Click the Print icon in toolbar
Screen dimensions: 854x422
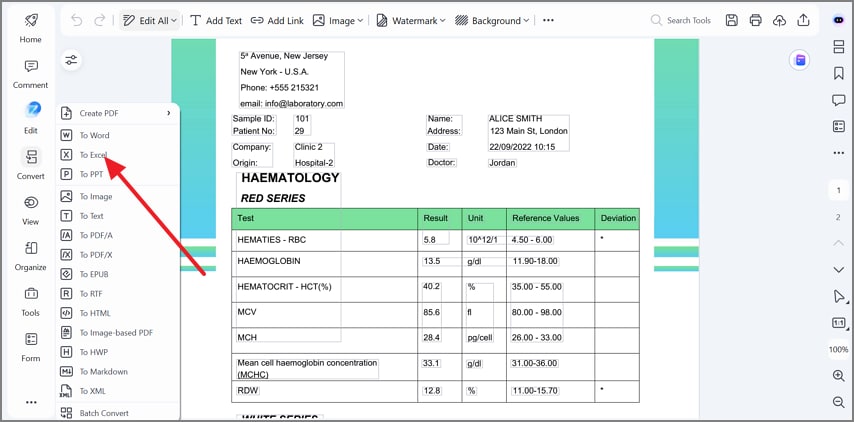(755, 21)
